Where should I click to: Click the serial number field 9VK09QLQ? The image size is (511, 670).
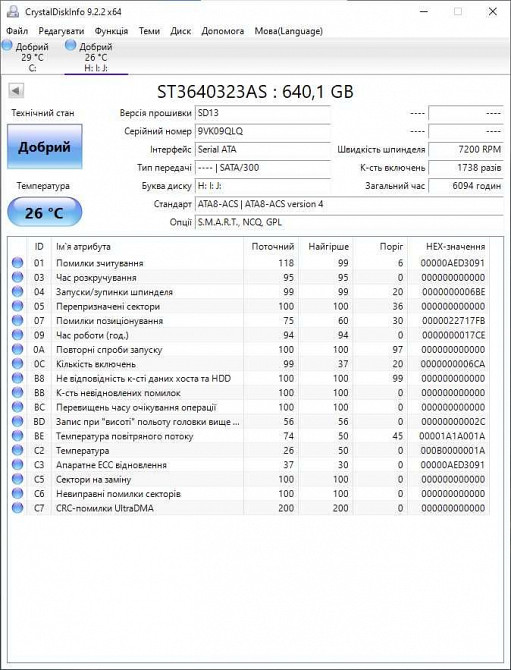pos(262,131)
